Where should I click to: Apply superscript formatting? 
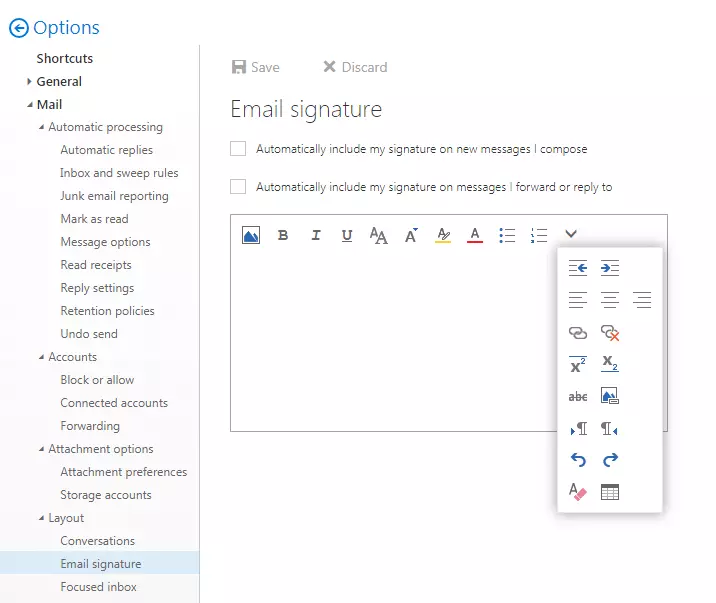point(578,364)
